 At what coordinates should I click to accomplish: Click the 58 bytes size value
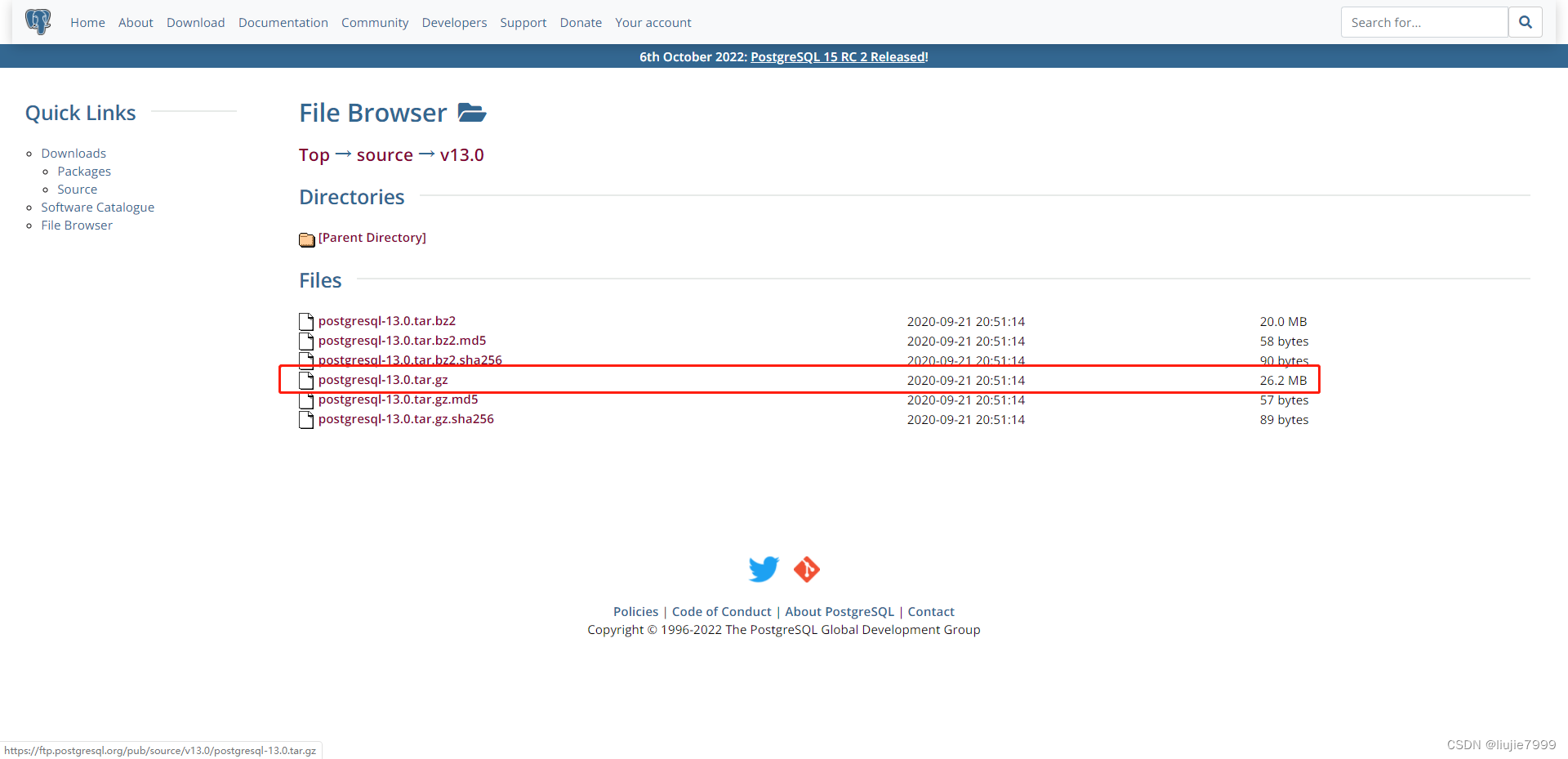click(1284, 341)
